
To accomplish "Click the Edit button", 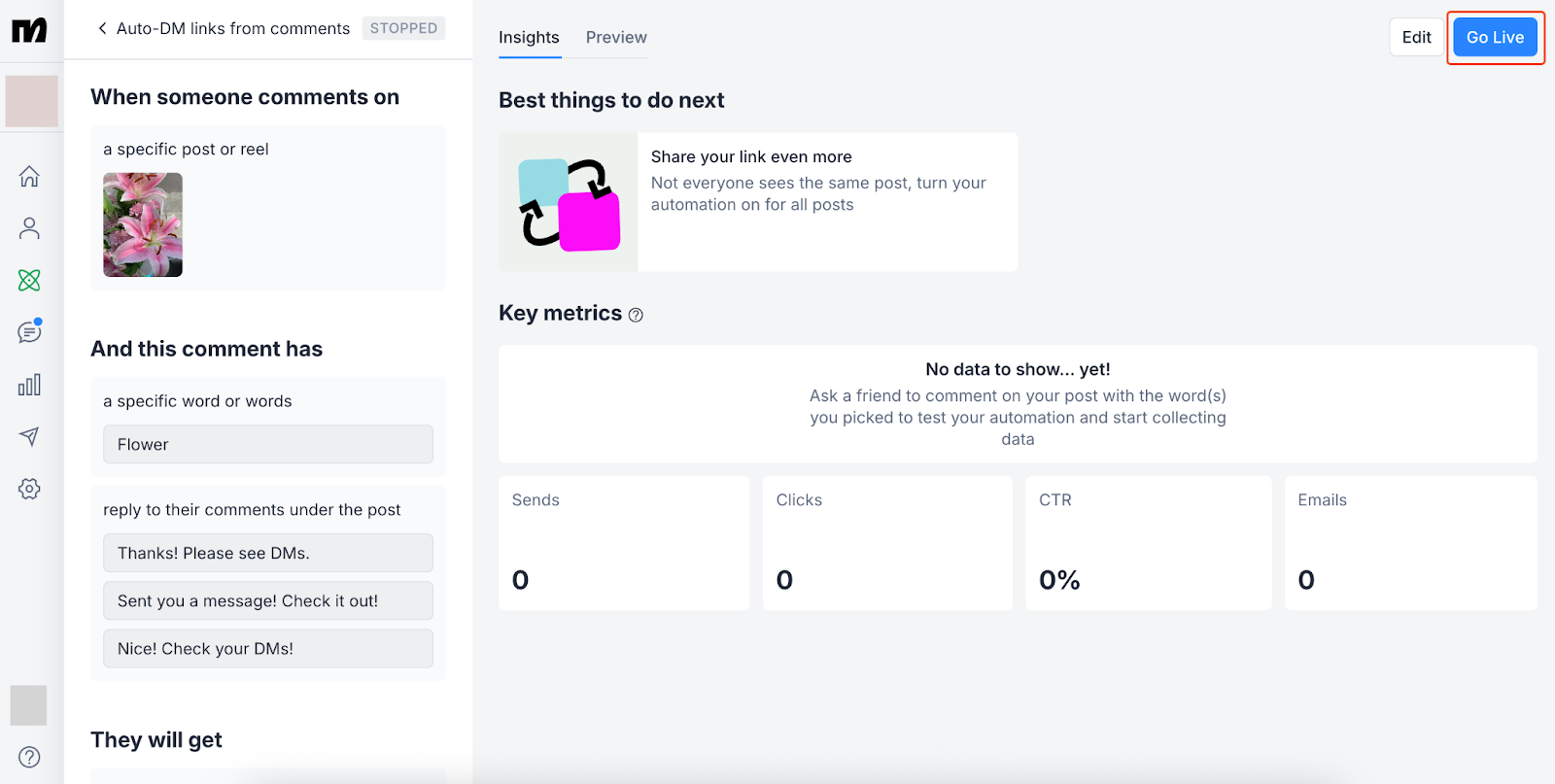I will click(1416, 37).
